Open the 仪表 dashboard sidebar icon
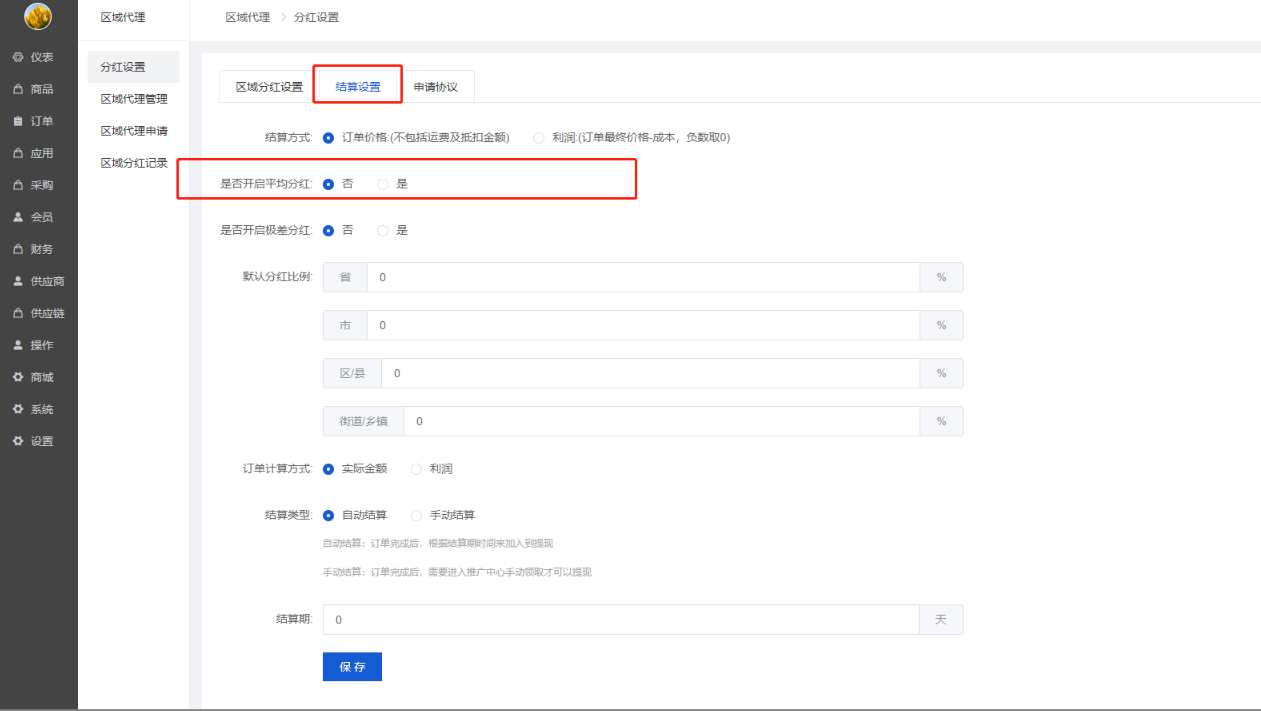This screenshot has height=711, width=1261. (18, 58)
